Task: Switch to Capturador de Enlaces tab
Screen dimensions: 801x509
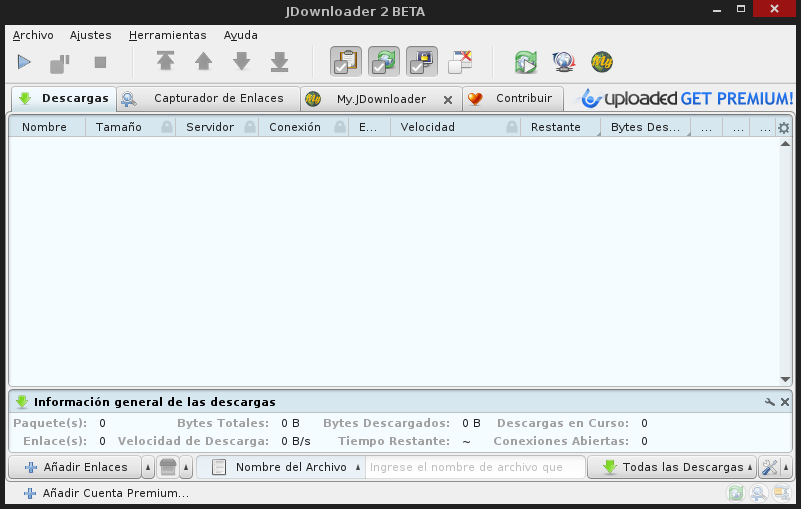Action: point(208,99)
